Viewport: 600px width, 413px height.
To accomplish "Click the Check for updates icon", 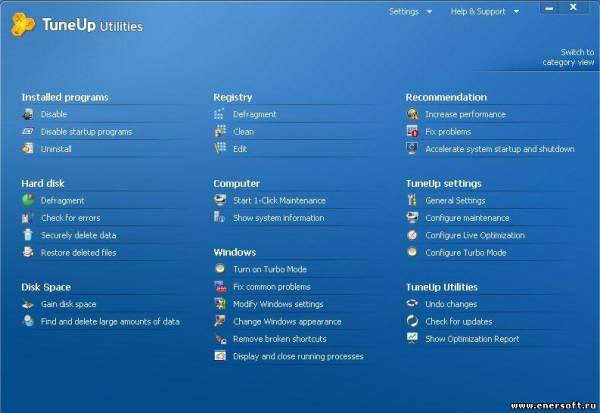I will (x=412, y=321).
